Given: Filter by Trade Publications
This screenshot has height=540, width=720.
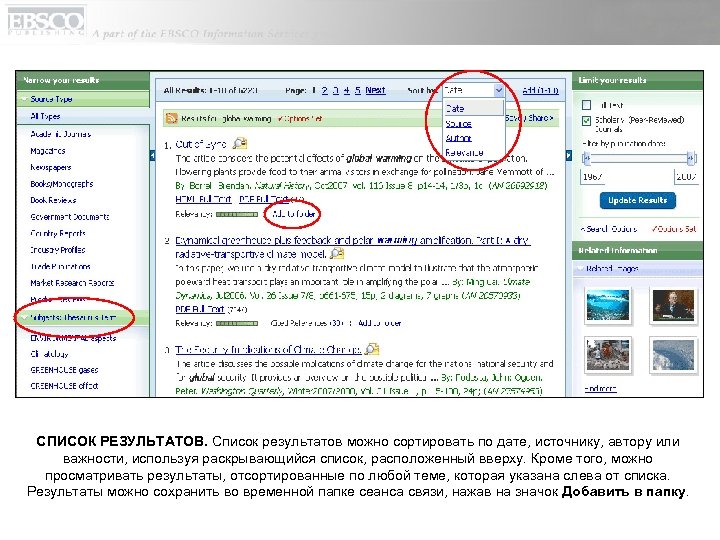Looking at the screenshot, I should coord(61,266).
